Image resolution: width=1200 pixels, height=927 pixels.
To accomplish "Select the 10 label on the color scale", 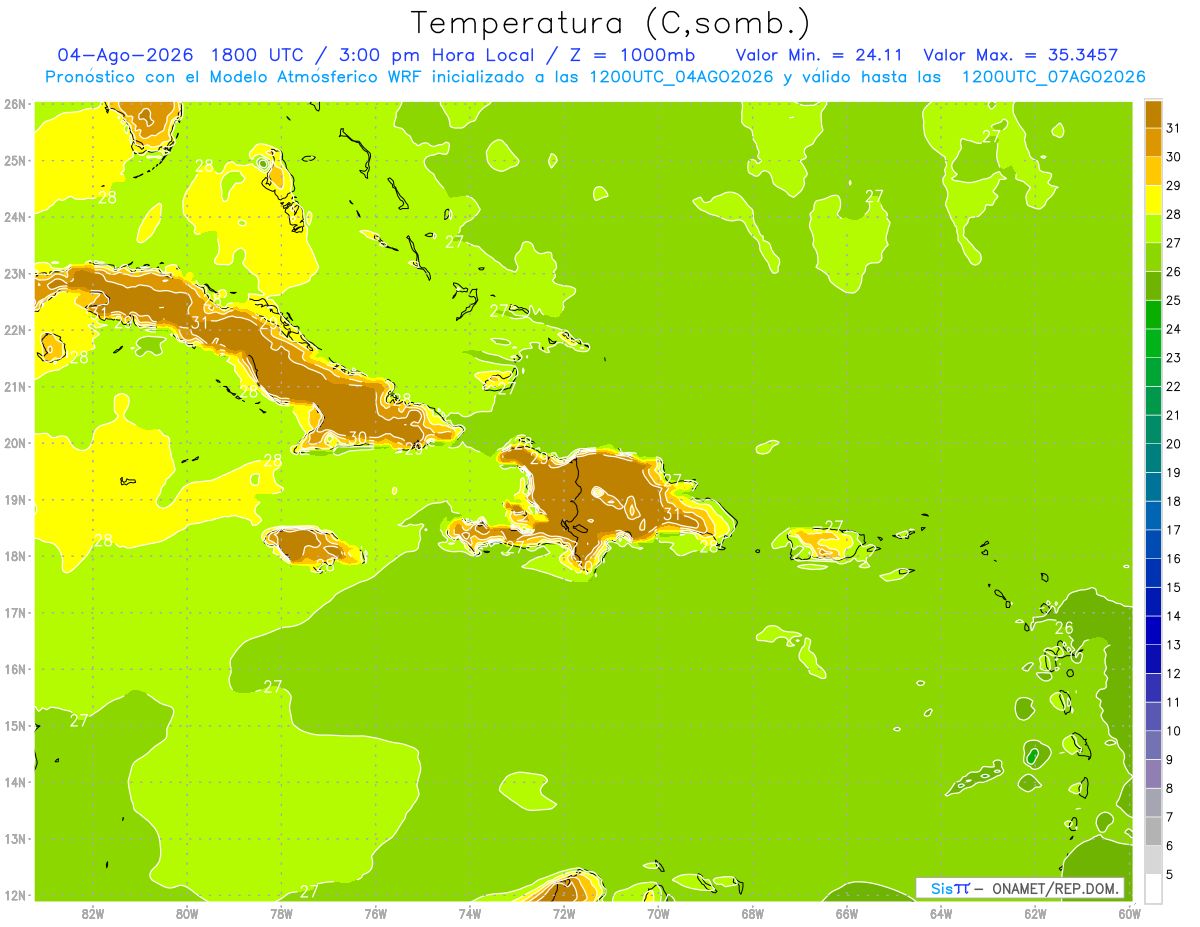I will pos(1174,731).
